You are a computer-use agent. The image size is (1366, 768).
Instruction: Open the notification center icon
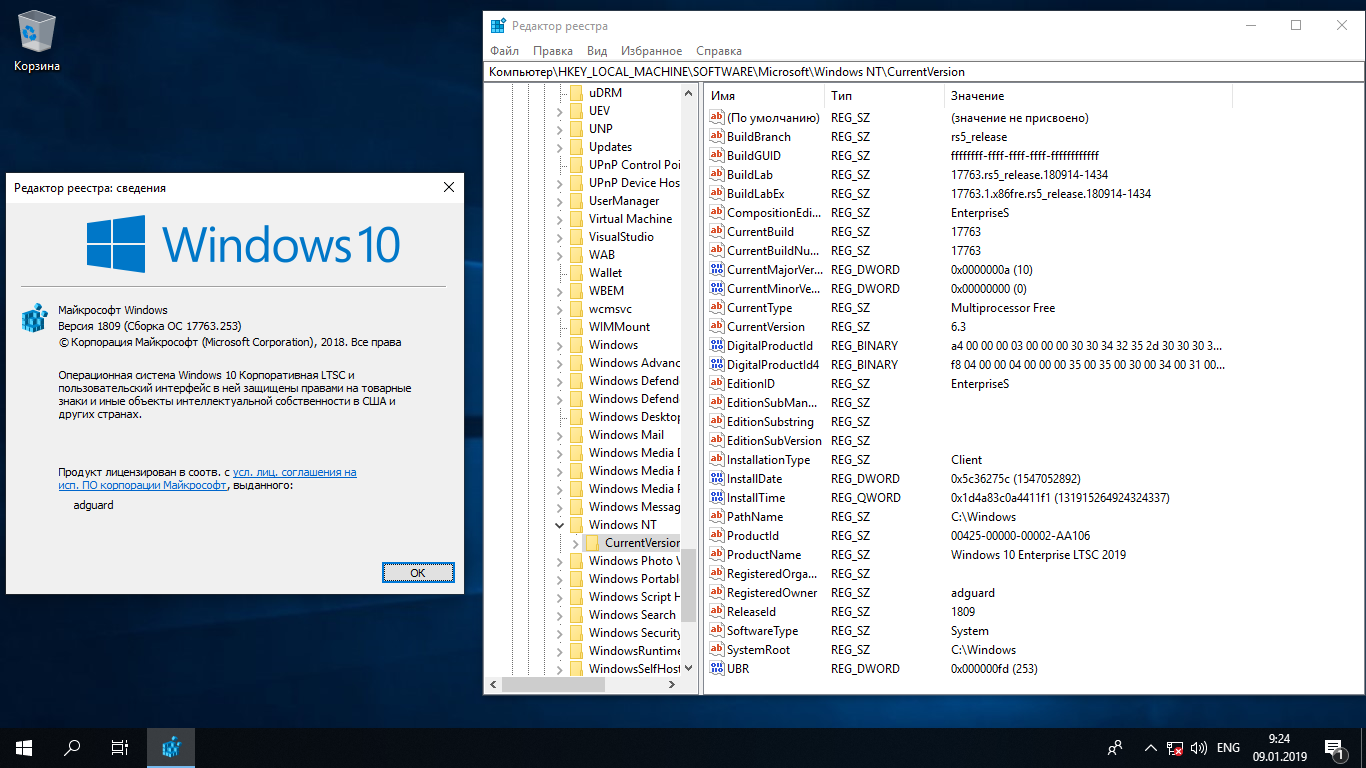tap(1333, 747)
